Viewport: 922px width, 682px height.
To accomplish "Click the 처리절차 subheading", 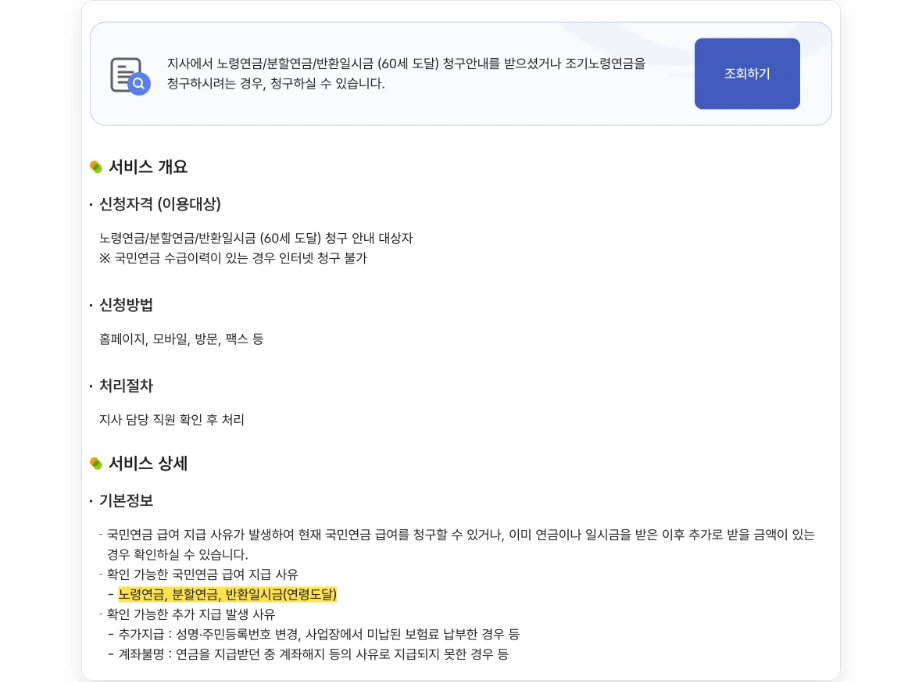I will click(126, 386).
